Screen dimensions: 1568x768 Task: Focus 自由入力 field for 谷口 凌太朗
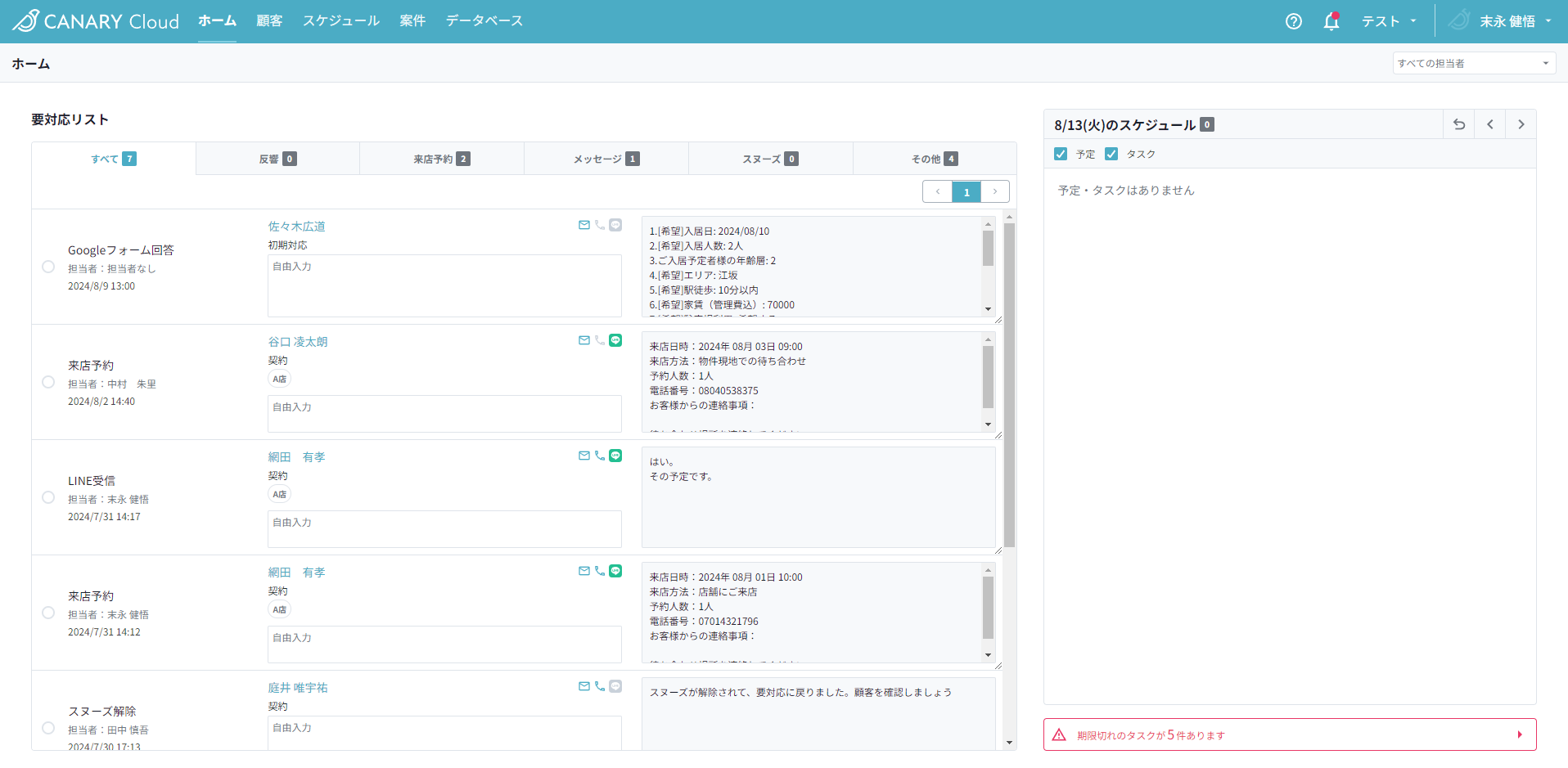[x=444, y=414]
